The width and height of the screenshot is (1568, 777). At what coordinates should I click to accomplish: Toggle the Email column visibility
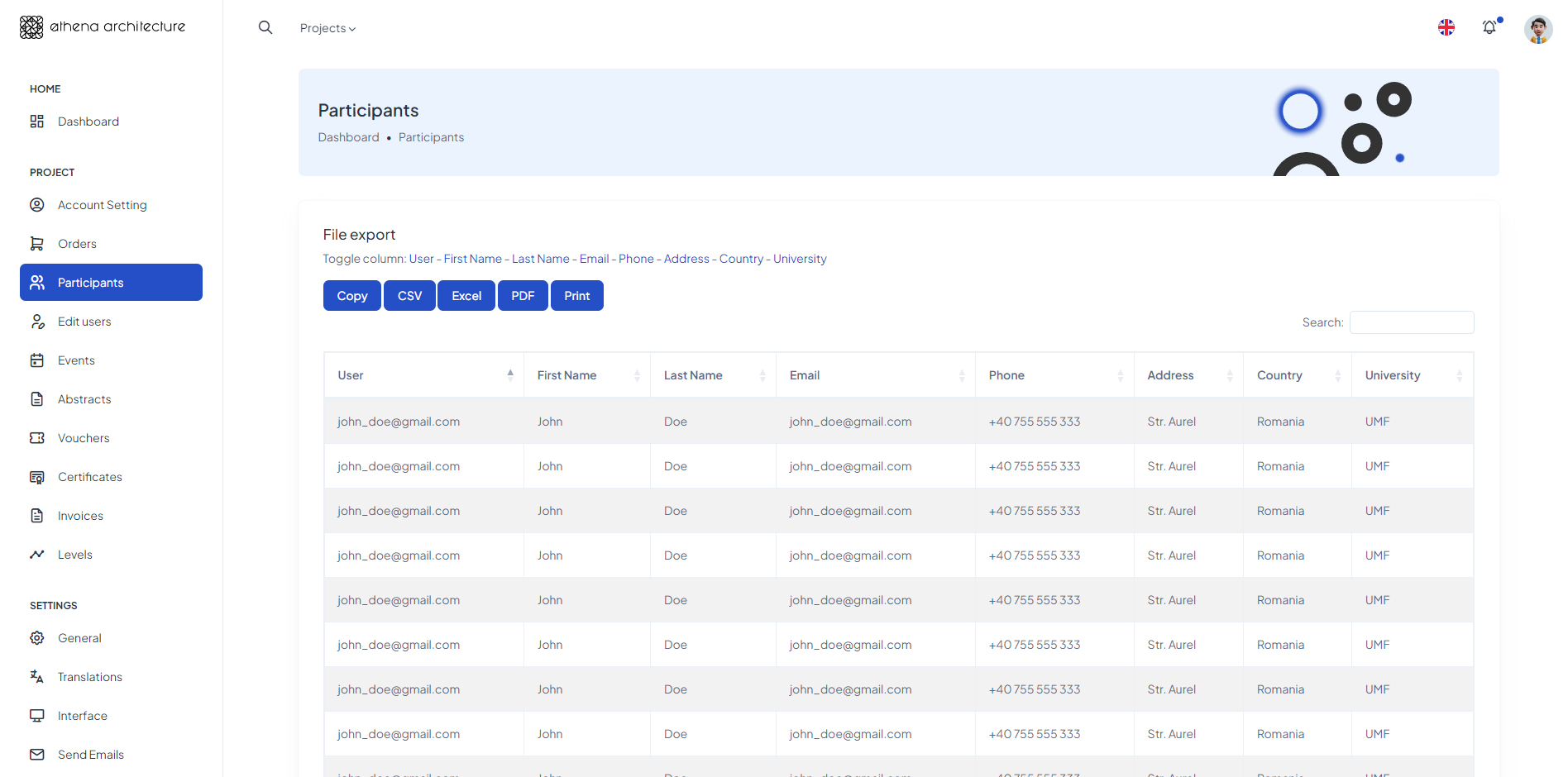click(x=594, y=259)
